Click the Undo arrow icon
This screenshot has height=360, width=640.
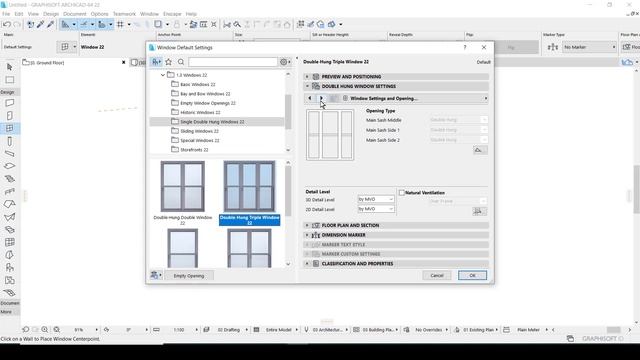(x=7, y=24)
